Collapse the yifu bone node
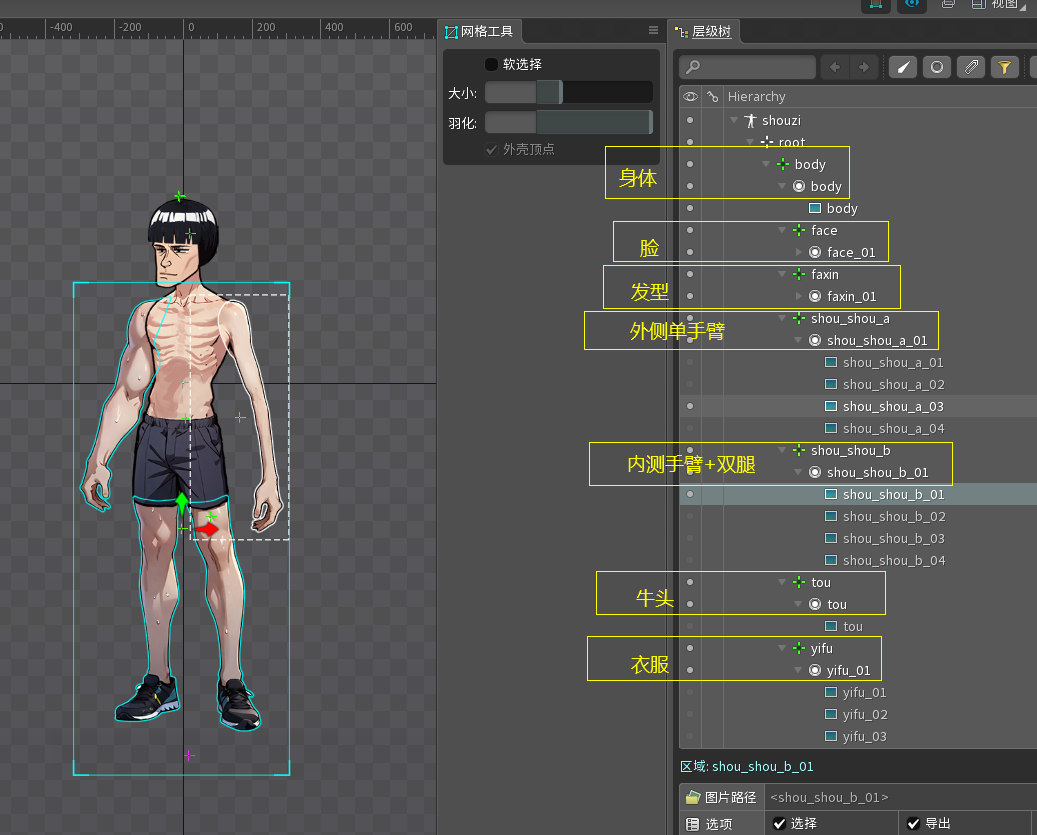This screenshot has width=1037, height=835. point(783,648)
